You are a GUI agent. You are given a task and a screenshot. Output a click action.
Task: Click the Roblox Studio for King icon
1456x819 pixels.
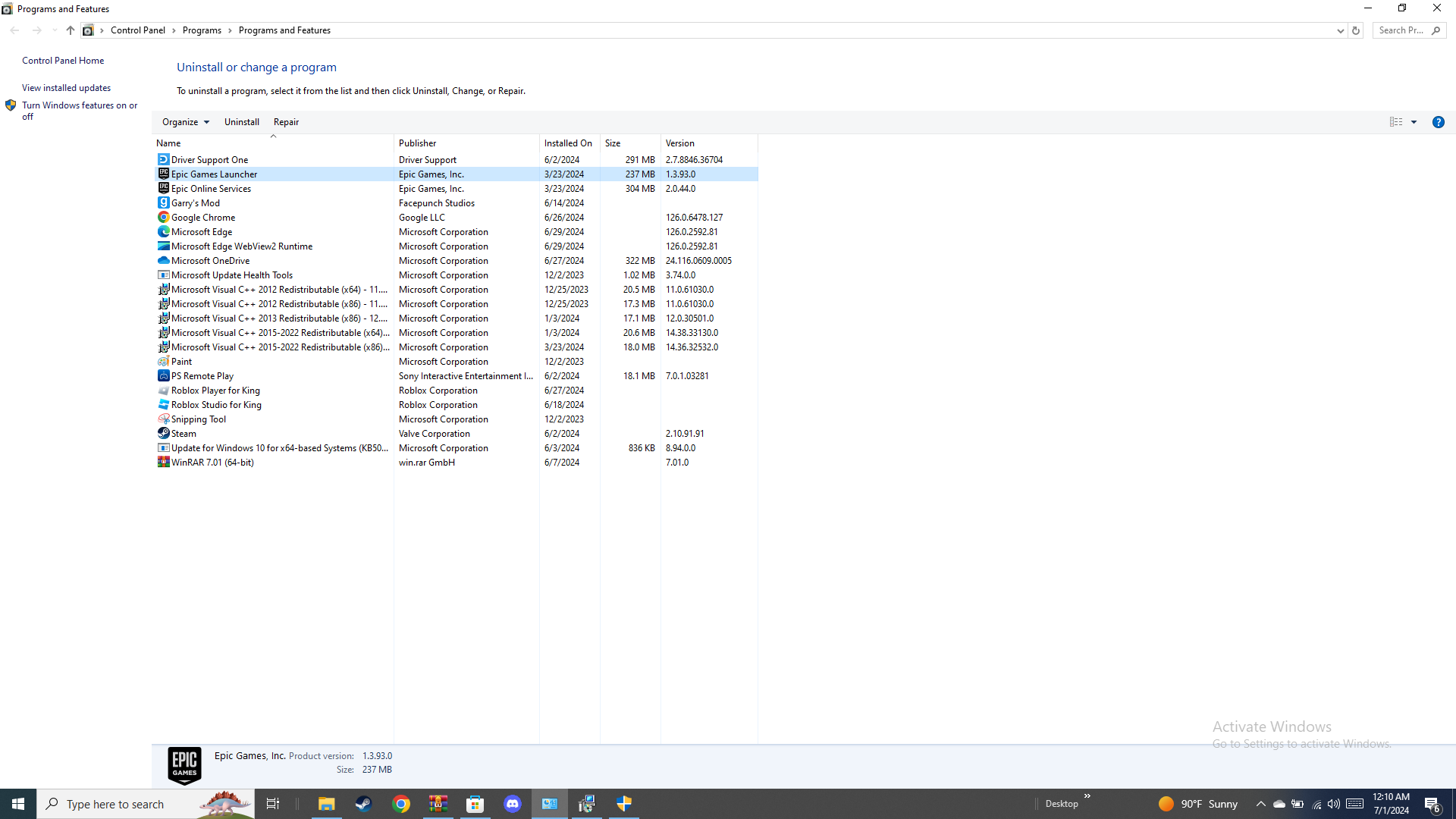[x=163, y=405]
